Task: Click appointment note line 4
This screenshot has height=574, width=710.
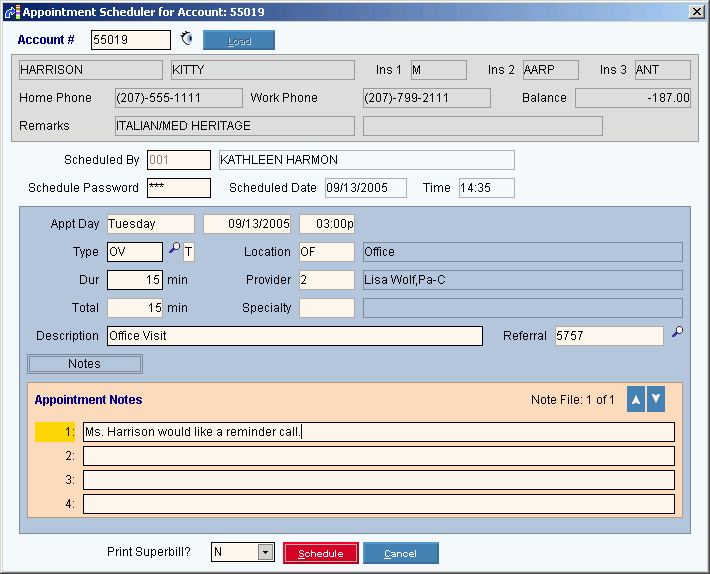Action: coord(379,504)
